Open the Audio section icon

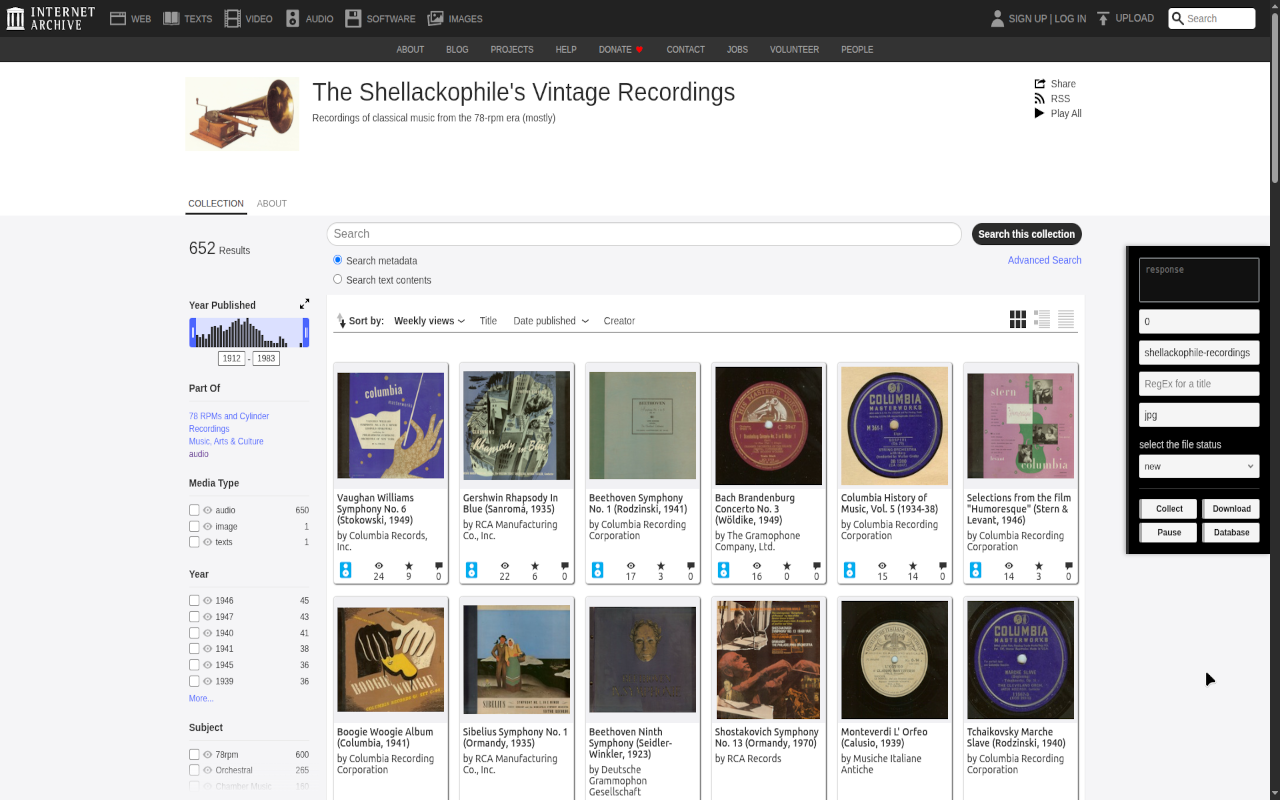pyautogui.click(x=293, y=18)
